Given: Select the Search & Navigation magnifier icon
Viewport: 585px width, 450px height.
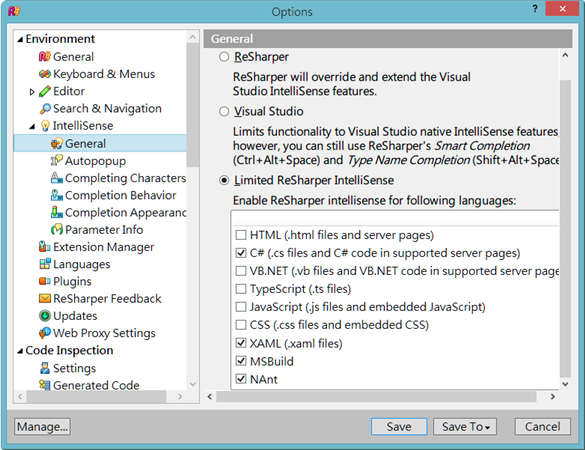Looking at the screenshot, I should [x=45, y=109].
